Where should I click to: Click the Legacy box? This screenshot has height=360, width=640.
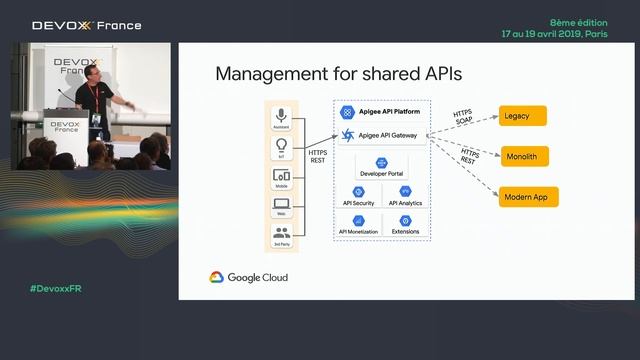(523, 116)
